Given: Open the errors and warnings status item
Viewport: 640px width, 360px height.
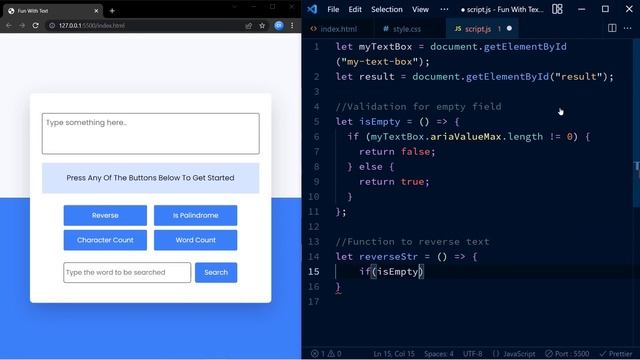Looking at the screenshot, I should pos(326,353).
